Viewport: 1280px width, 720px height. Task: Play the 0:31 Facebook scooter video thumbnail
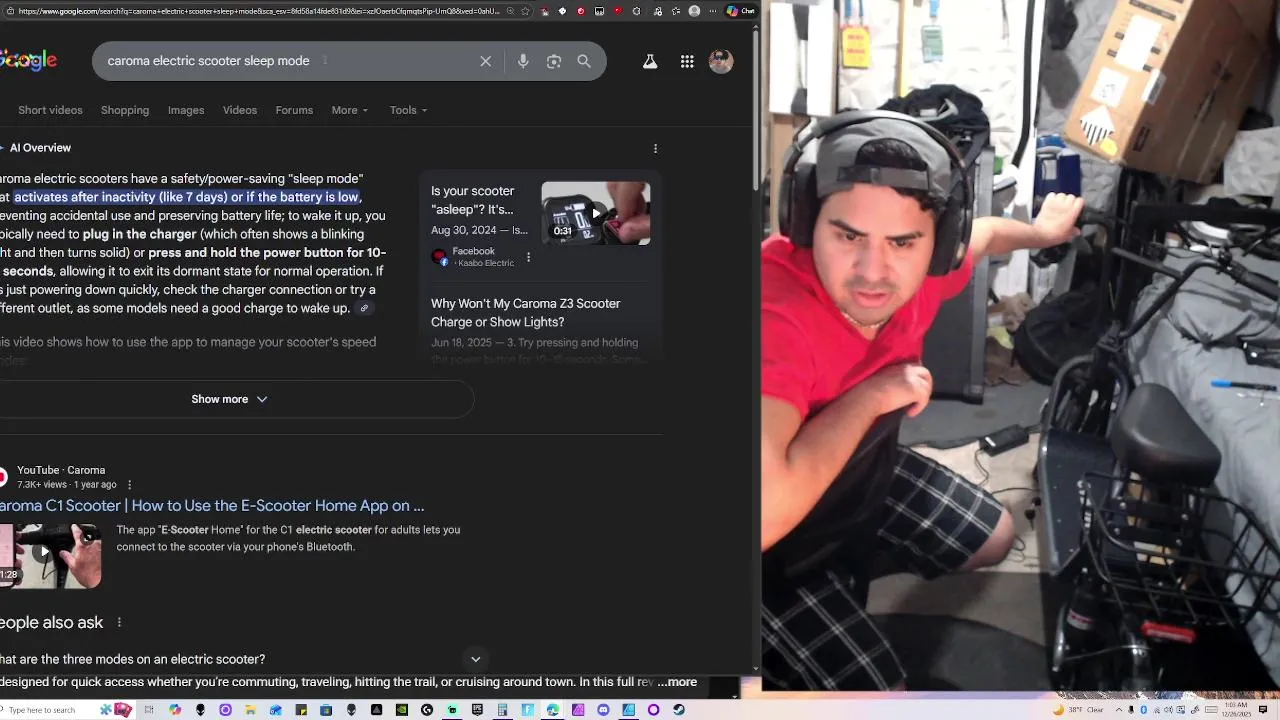(596, 213)
